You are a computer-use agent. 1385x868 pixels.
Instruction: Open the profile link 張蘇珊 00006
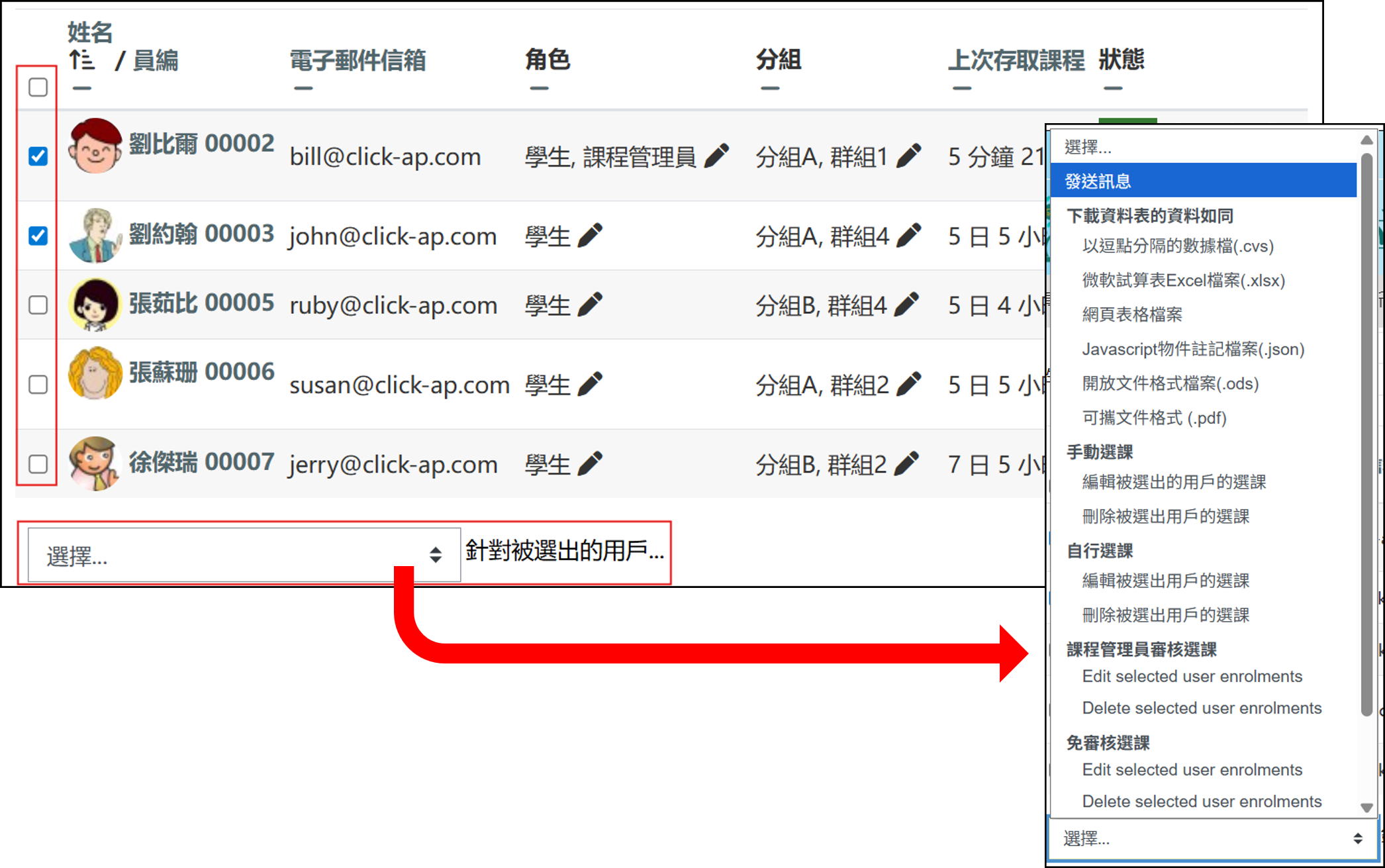pyautogui.click(x=201, y=371)
